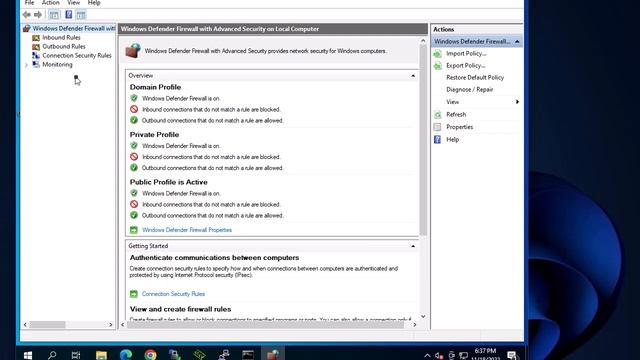
Task: Toggle the show/hide action pane toolbar icon
Action: [x=81, y=15]
